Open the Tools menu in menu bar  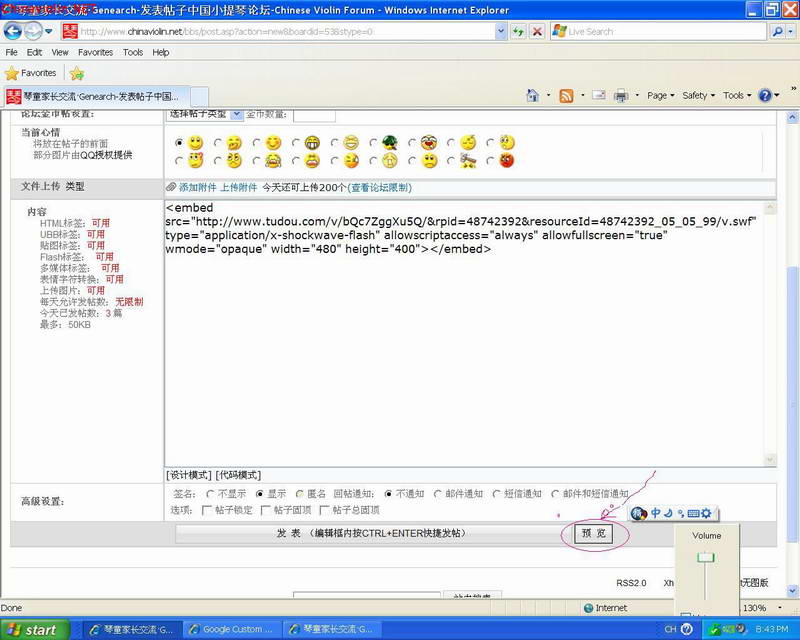point(133,52)
